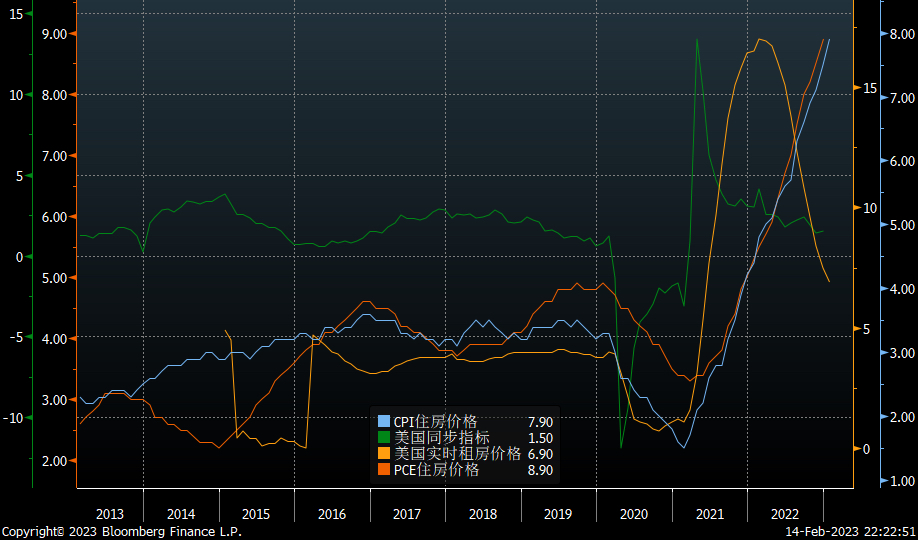The image size is (918, 540).
Task: Click the 2022 year label on time axis
Action: point(785,514)
